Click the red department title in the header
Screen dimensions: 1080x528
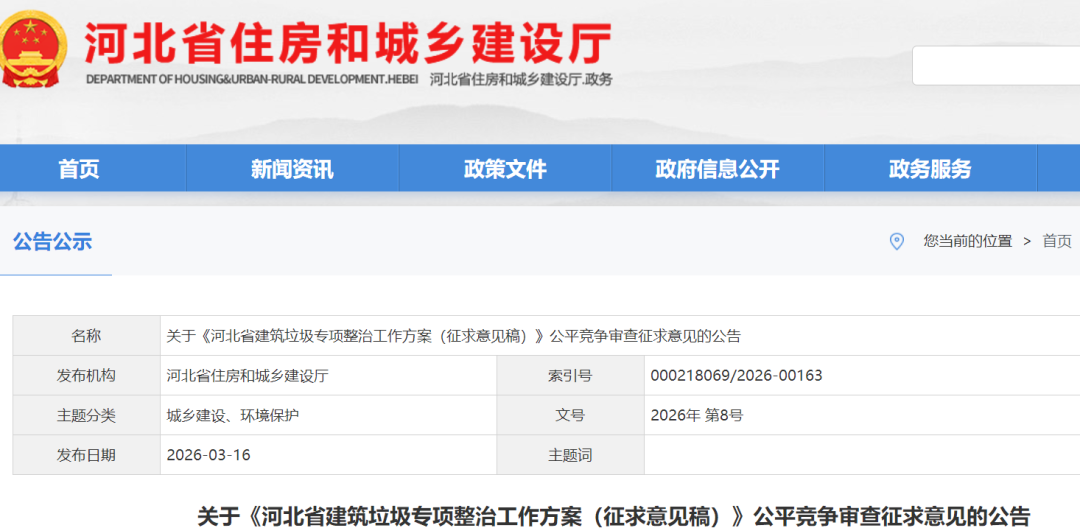[347, 41]
